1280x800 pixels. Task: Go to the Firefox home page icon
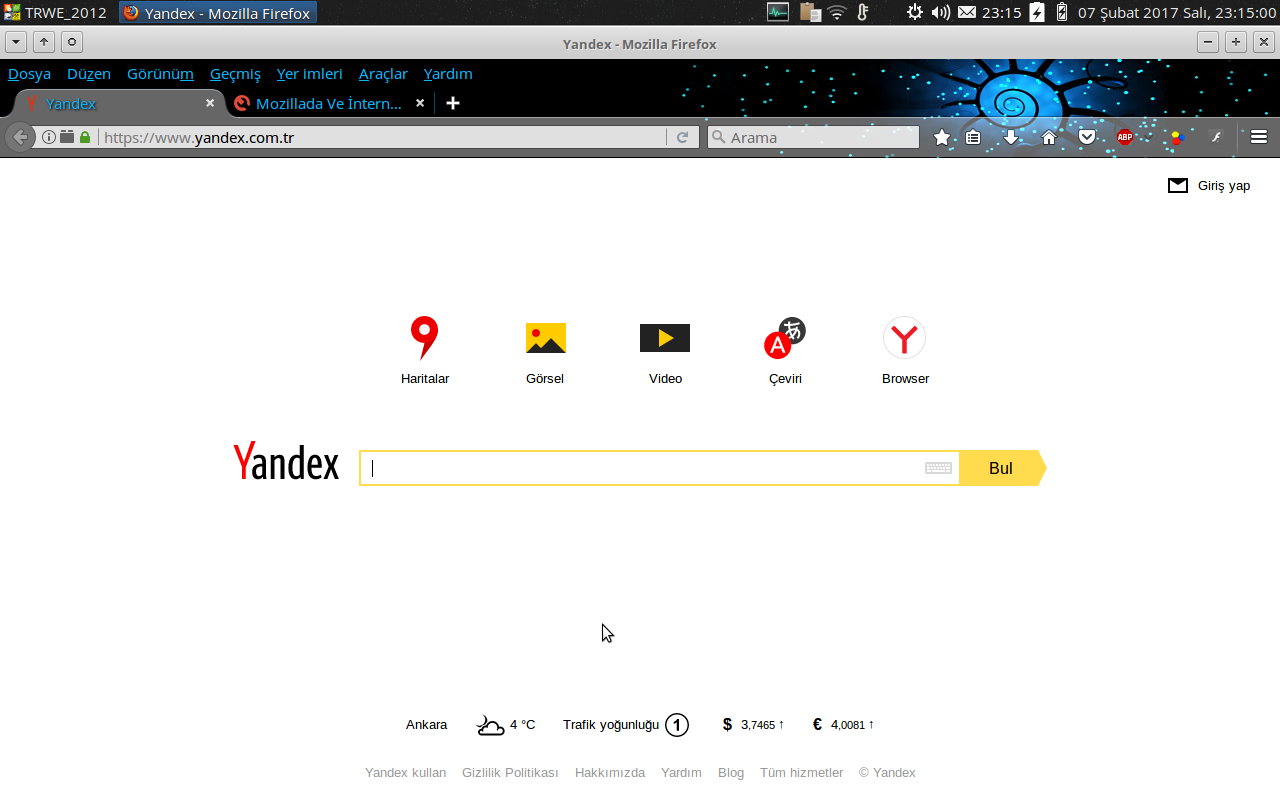[x=1049, y=137]
